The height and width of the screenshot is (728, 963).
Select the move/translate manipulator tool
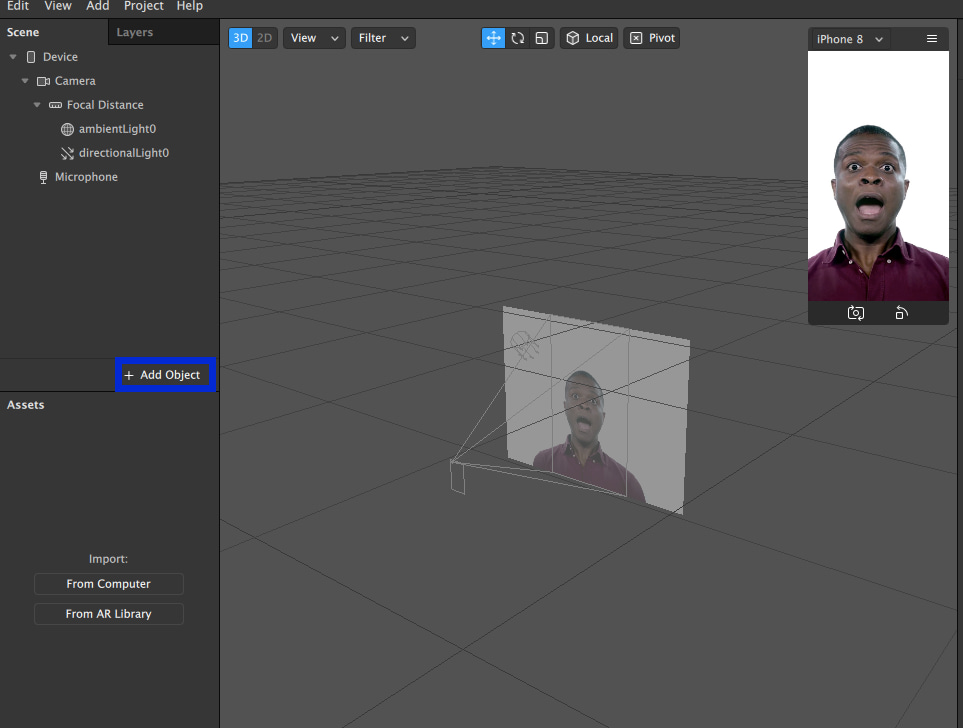click(493, 38)
